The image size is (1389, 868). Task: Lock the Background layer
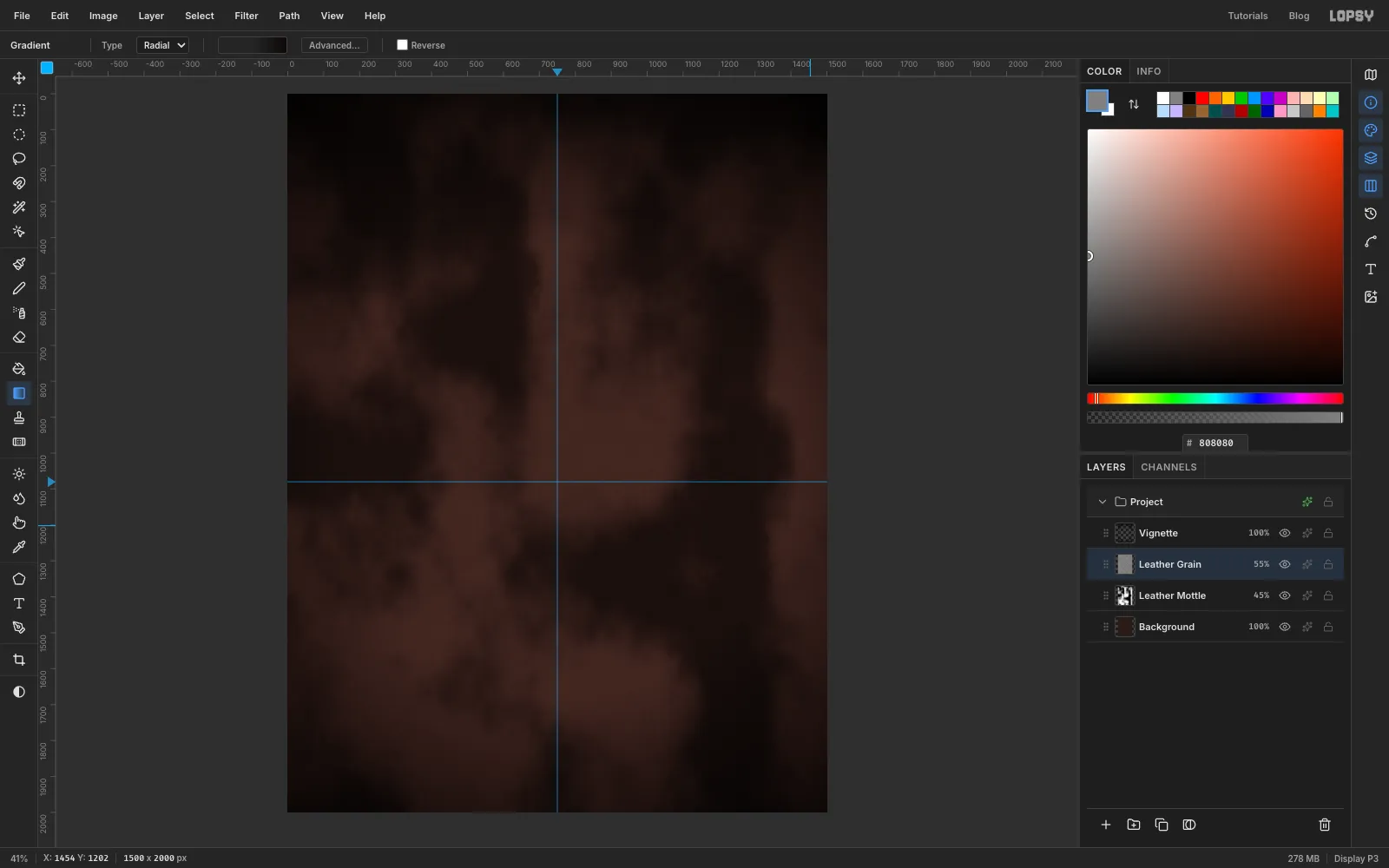pyautogui.click(x=1328, y=627)
